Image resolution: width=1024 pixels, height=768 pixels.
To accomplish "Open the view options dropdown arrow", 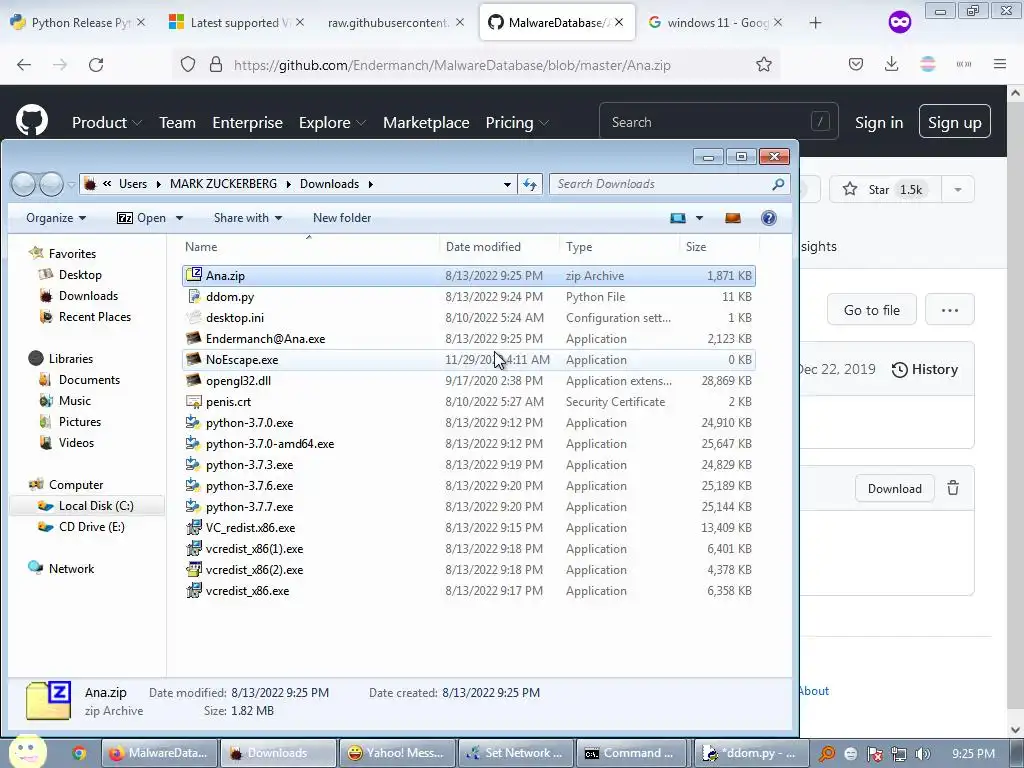I will 699,218.
